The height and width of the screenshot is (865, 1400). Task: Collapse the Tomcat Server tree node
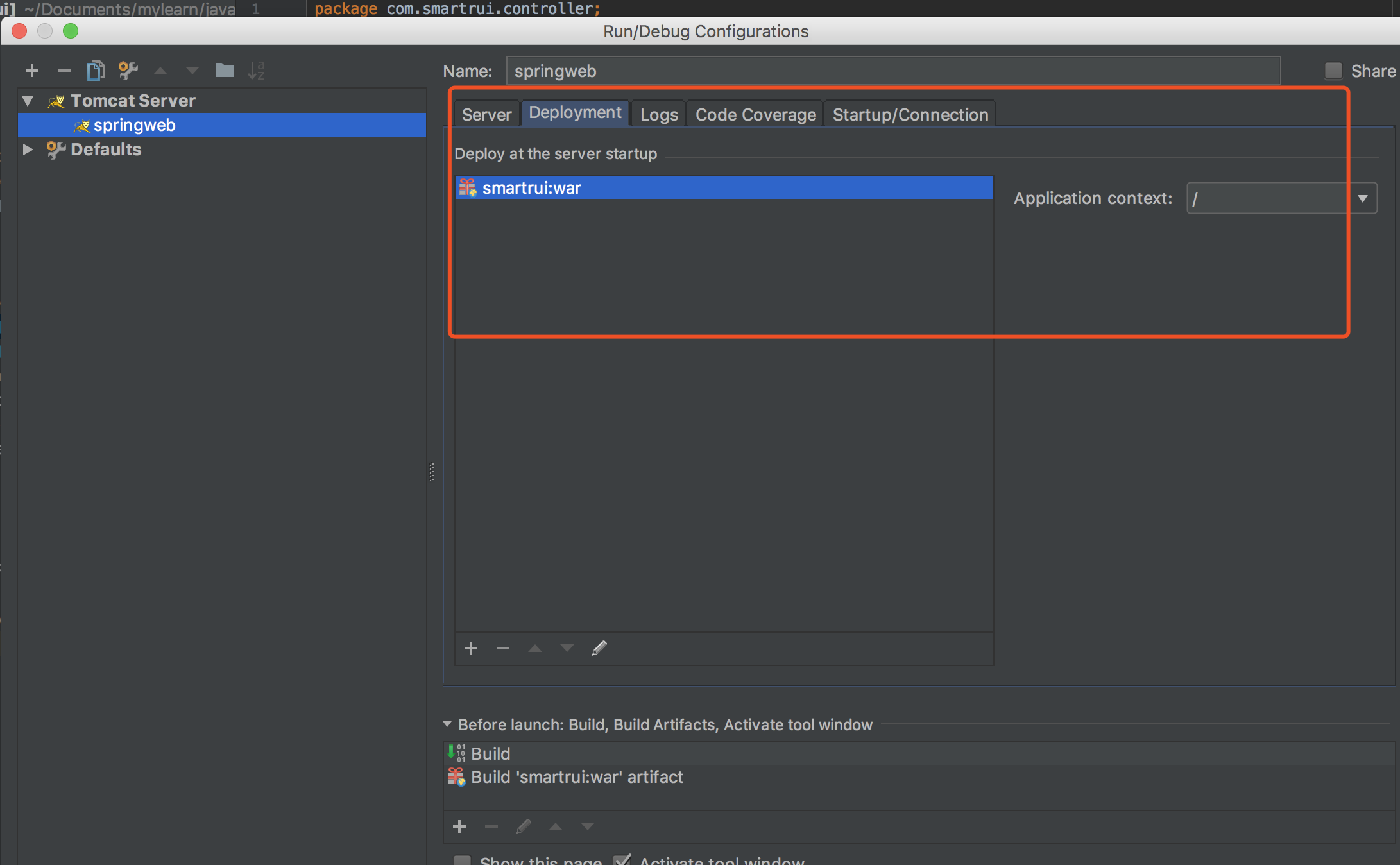[28, 101]
